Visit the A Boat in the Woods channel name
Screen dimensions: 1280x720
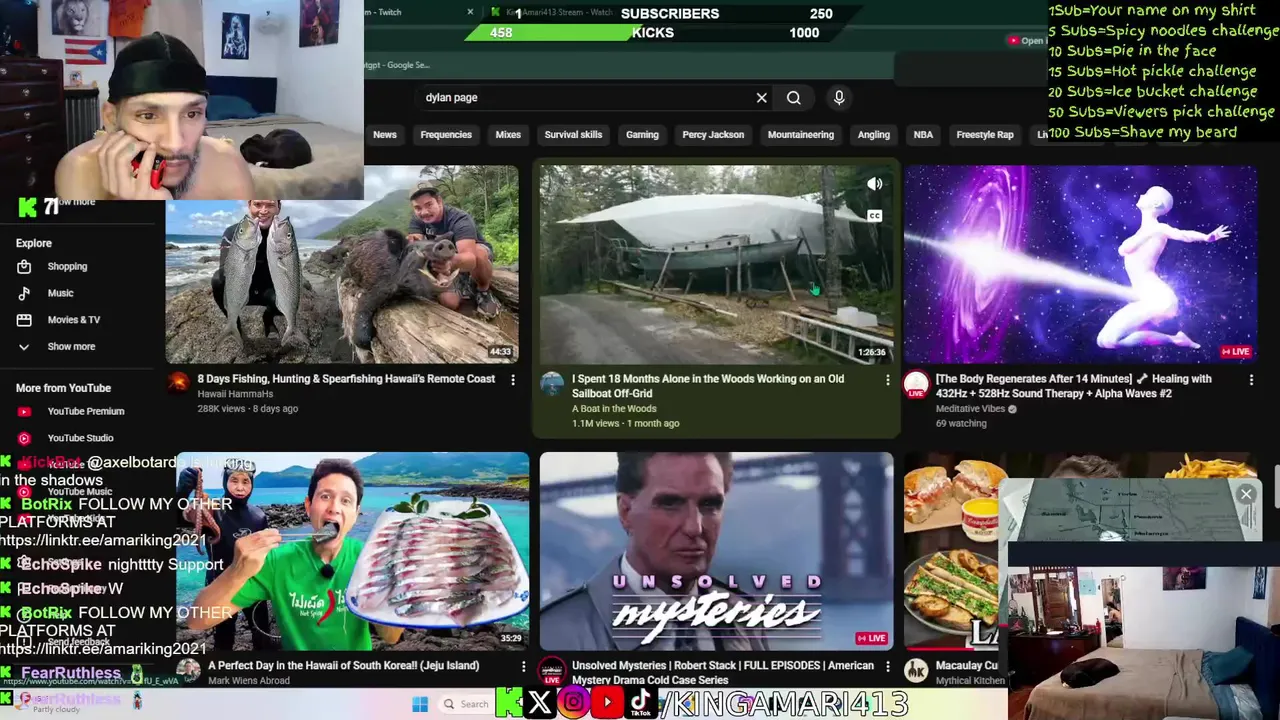pos(614,409)
